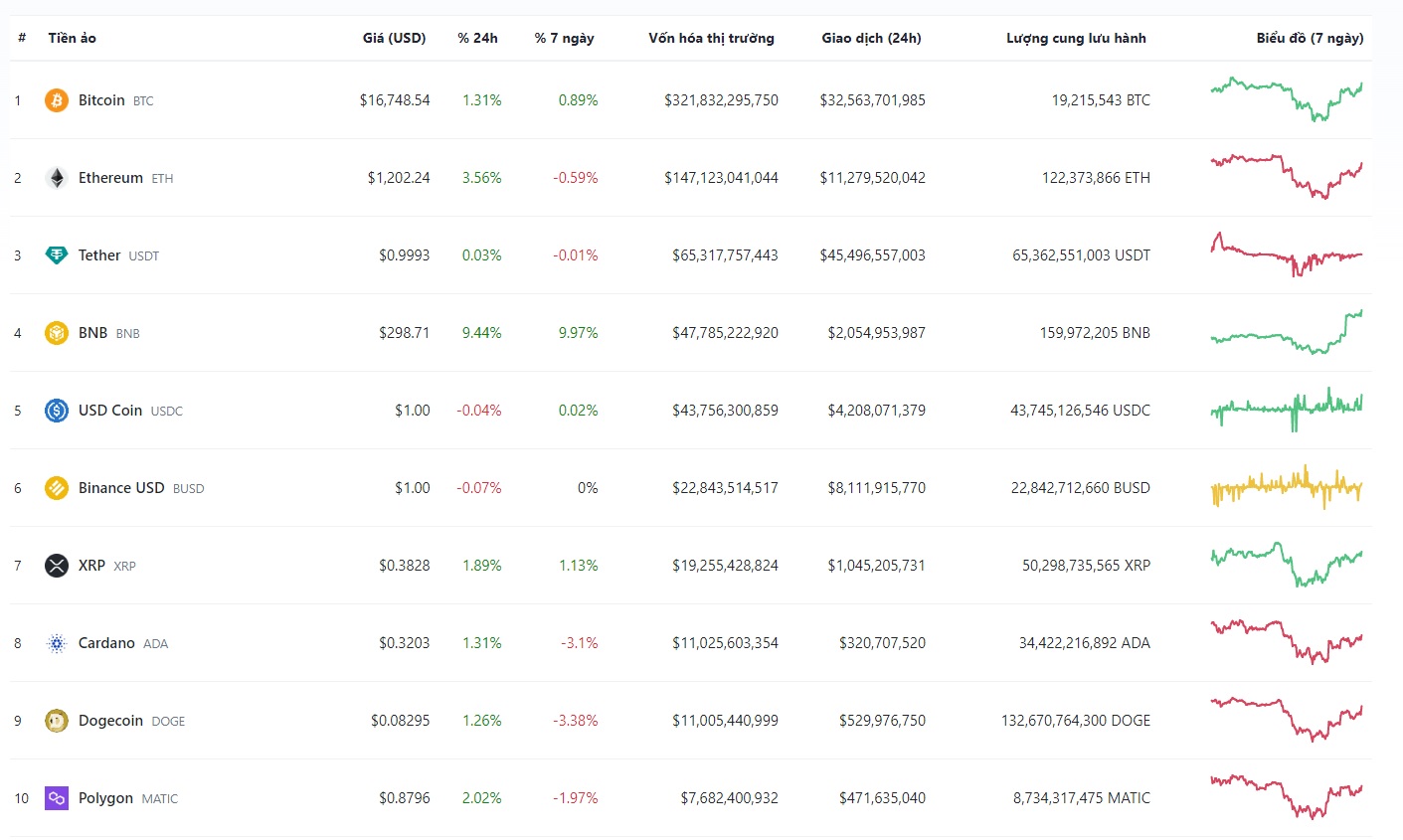Image resolution: width=1403 pixels, height=840 pixels.
Task: Click XRP price $0.3828
Action: [x=405, y=566]
